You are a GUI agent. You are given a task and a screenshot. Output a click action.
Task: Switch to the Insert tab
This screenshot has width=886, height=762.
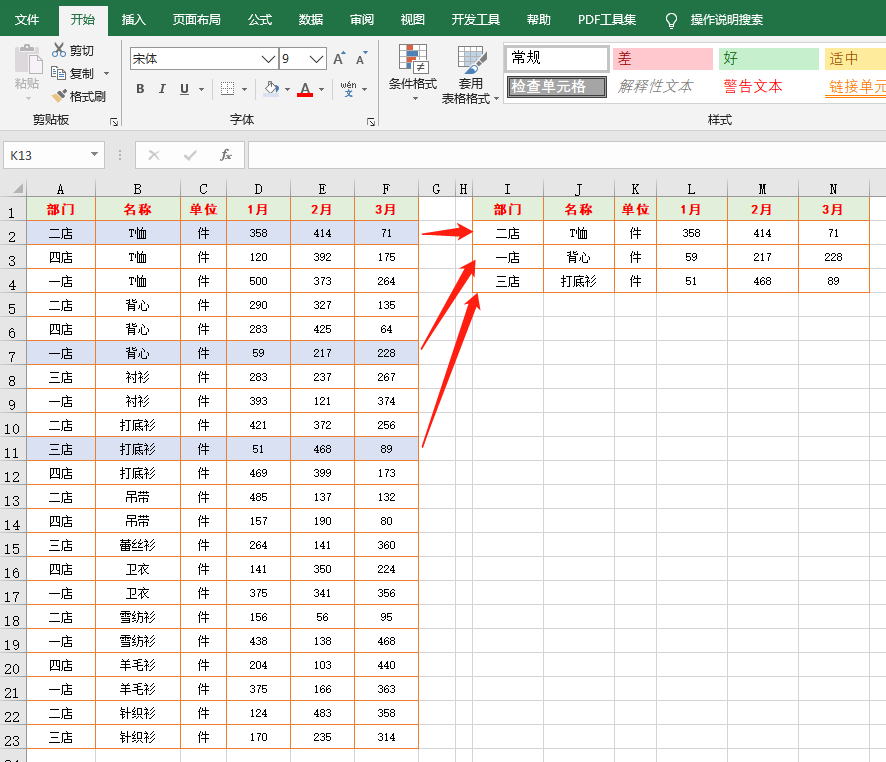point(133,20)
